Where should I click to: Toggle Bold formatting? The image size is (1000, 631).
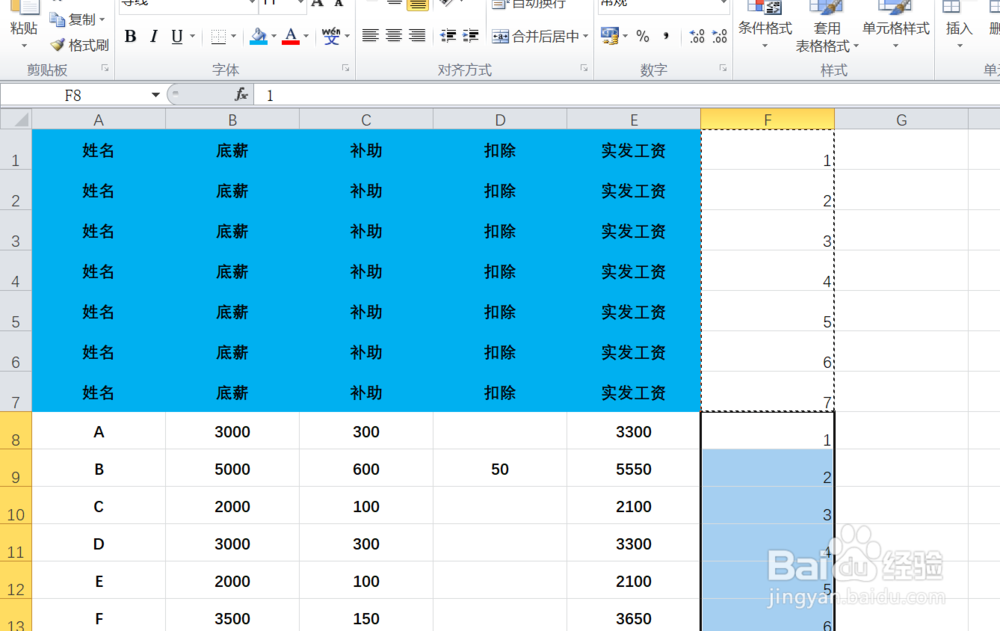[x=131, y=35]
